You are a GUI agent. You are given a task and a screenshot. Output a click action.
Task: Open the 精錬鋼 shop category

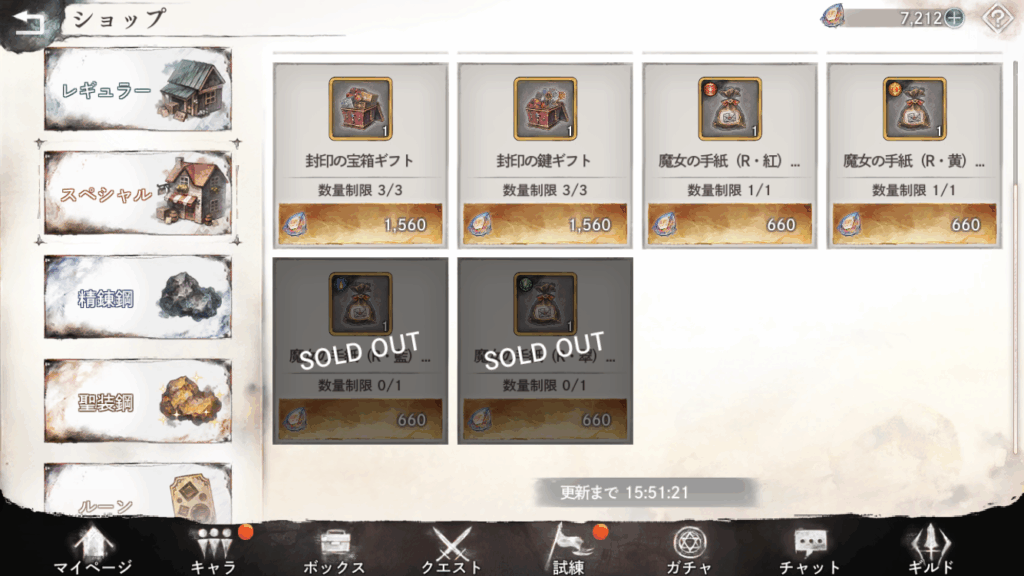click(x=138, y=297)
